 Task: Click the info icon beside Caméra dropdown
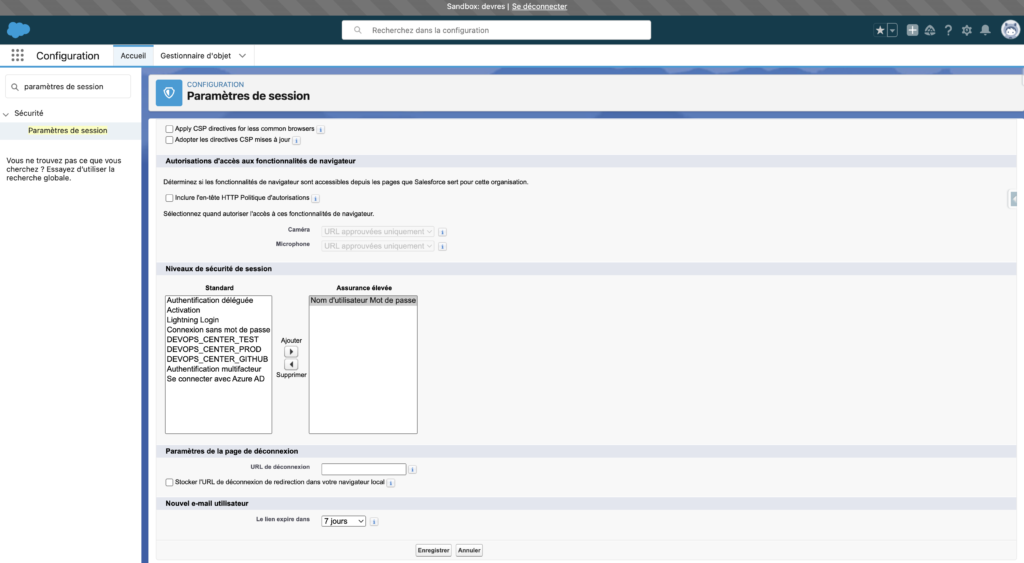pos(442,232)
